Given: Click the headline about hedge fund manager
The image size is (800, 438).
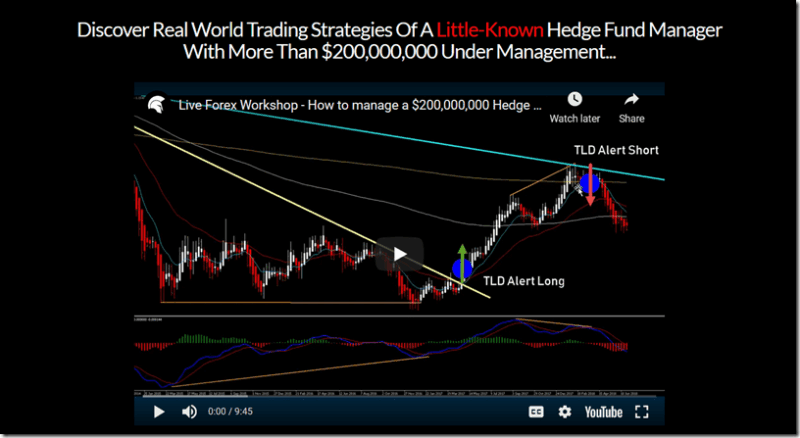Looking at the screenshot, I should [x=400, y=39].
